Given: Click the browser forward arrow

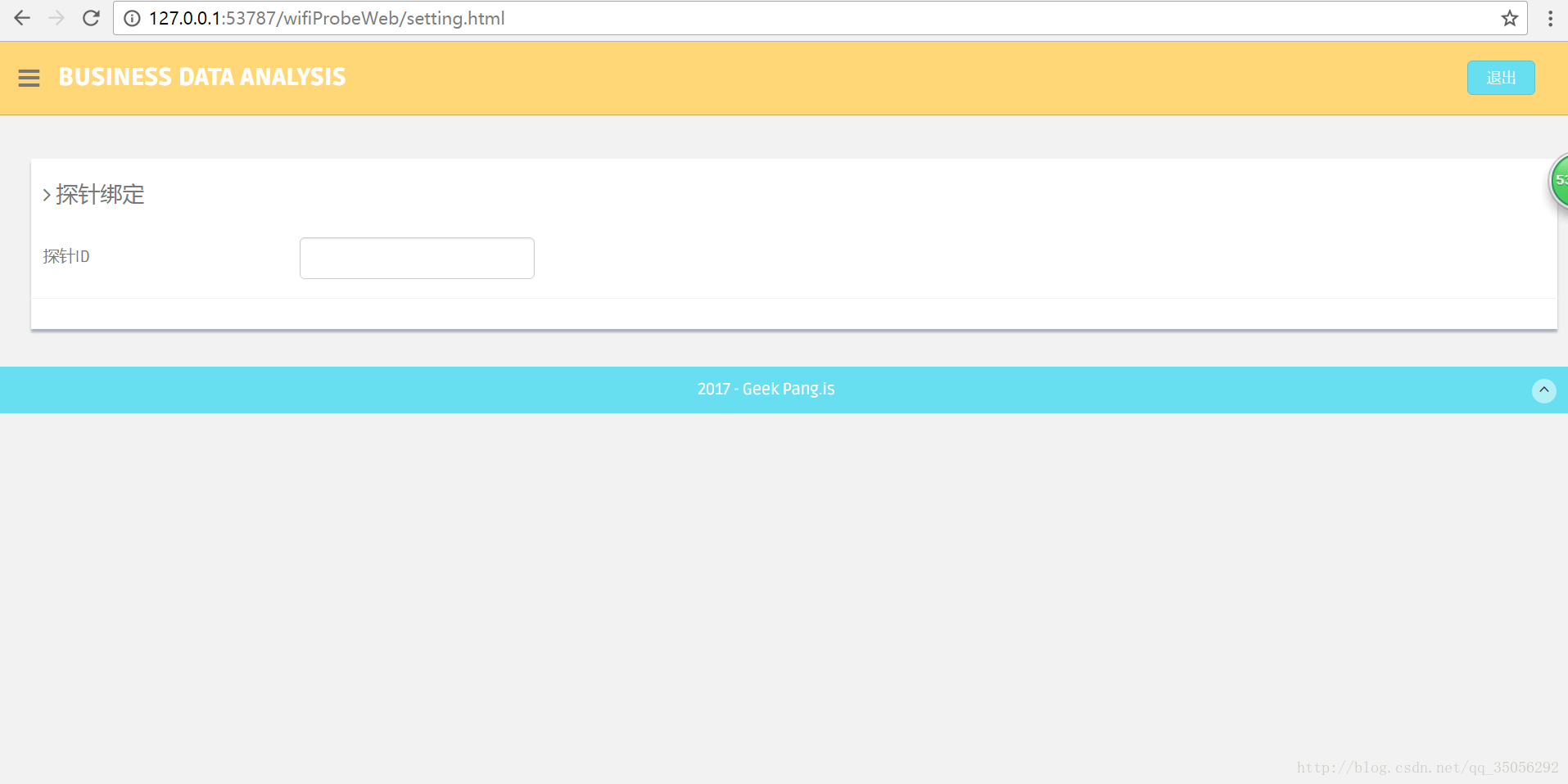Looking at the screenshot, I should pyautogui.click(x=56, y=18).
